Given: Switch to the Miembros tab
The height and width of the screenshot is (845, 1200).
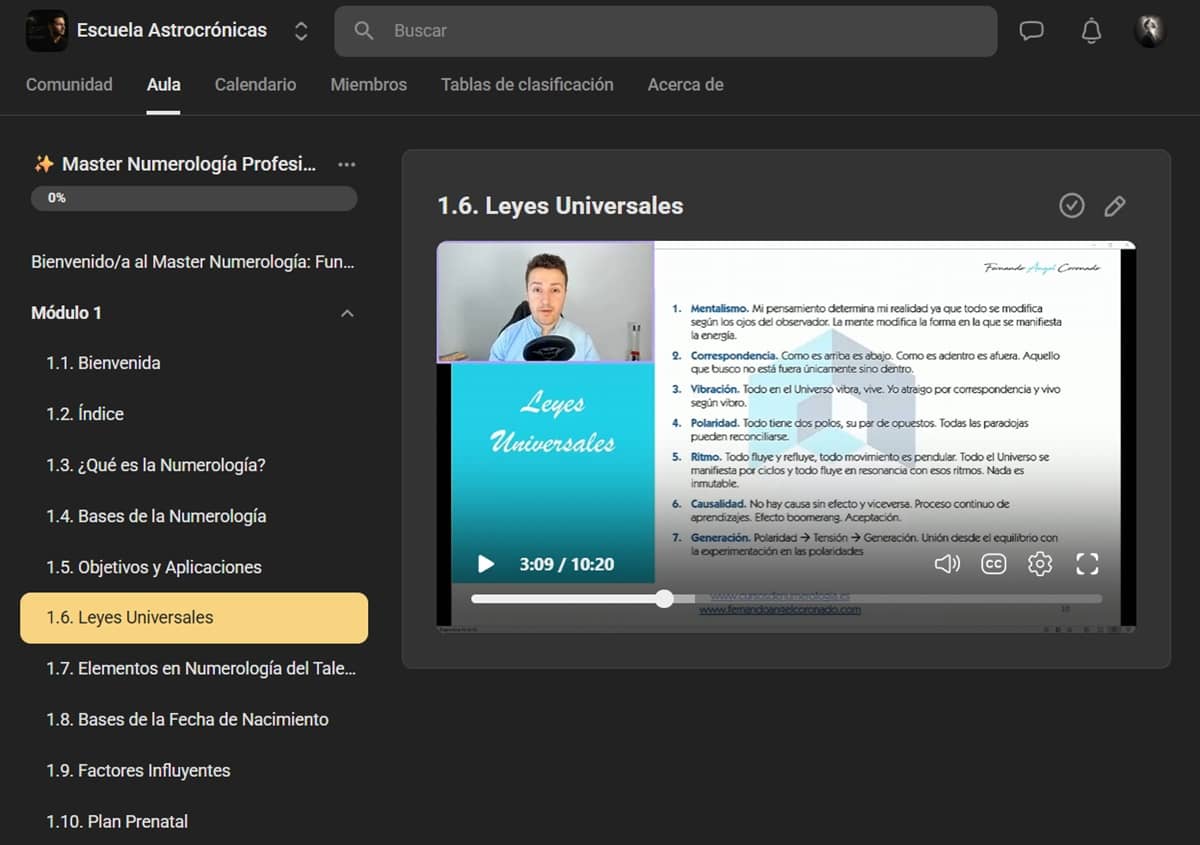Looking at the screenshot, I should 369,85.
